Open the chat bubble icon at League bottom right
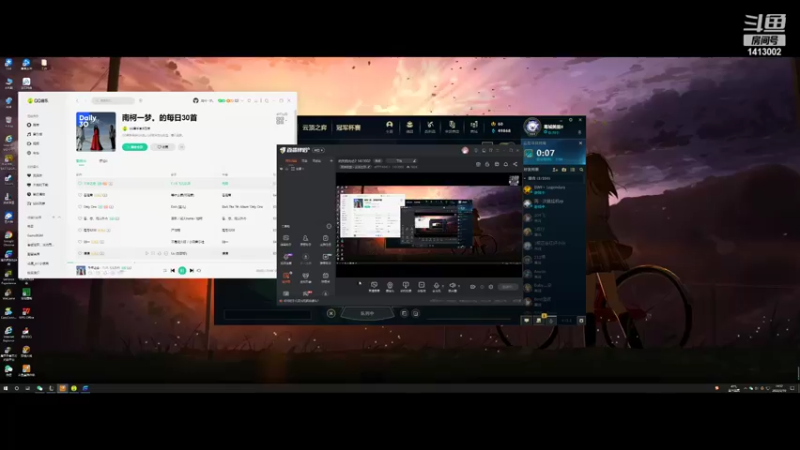800x450 pixels. pos(527,320)
